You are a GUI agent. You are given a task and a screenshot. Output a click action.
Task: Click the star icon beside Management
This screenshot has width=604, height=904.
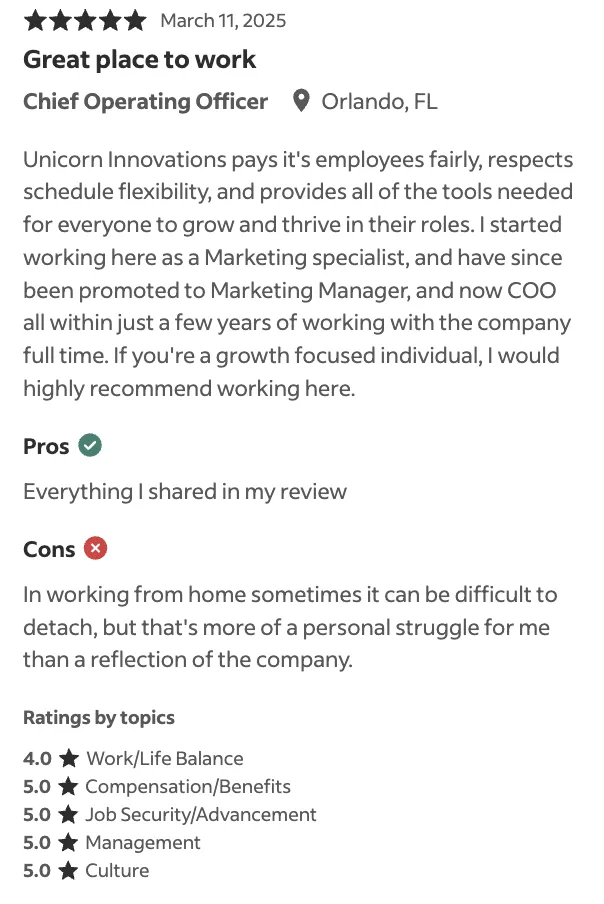coord(69,842)
